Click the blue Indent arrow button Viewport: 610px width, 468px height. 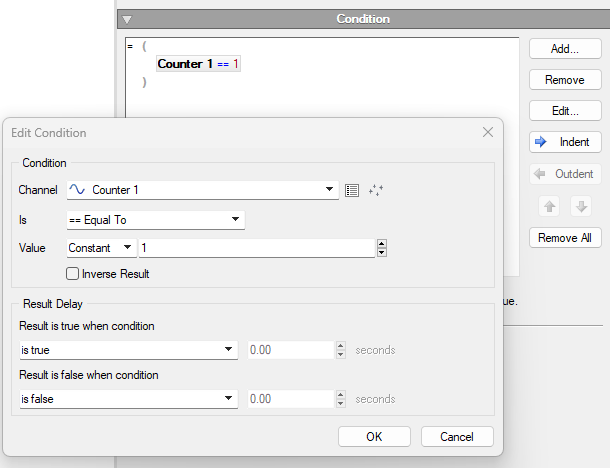pyautogui.click(x=565, y=142)
